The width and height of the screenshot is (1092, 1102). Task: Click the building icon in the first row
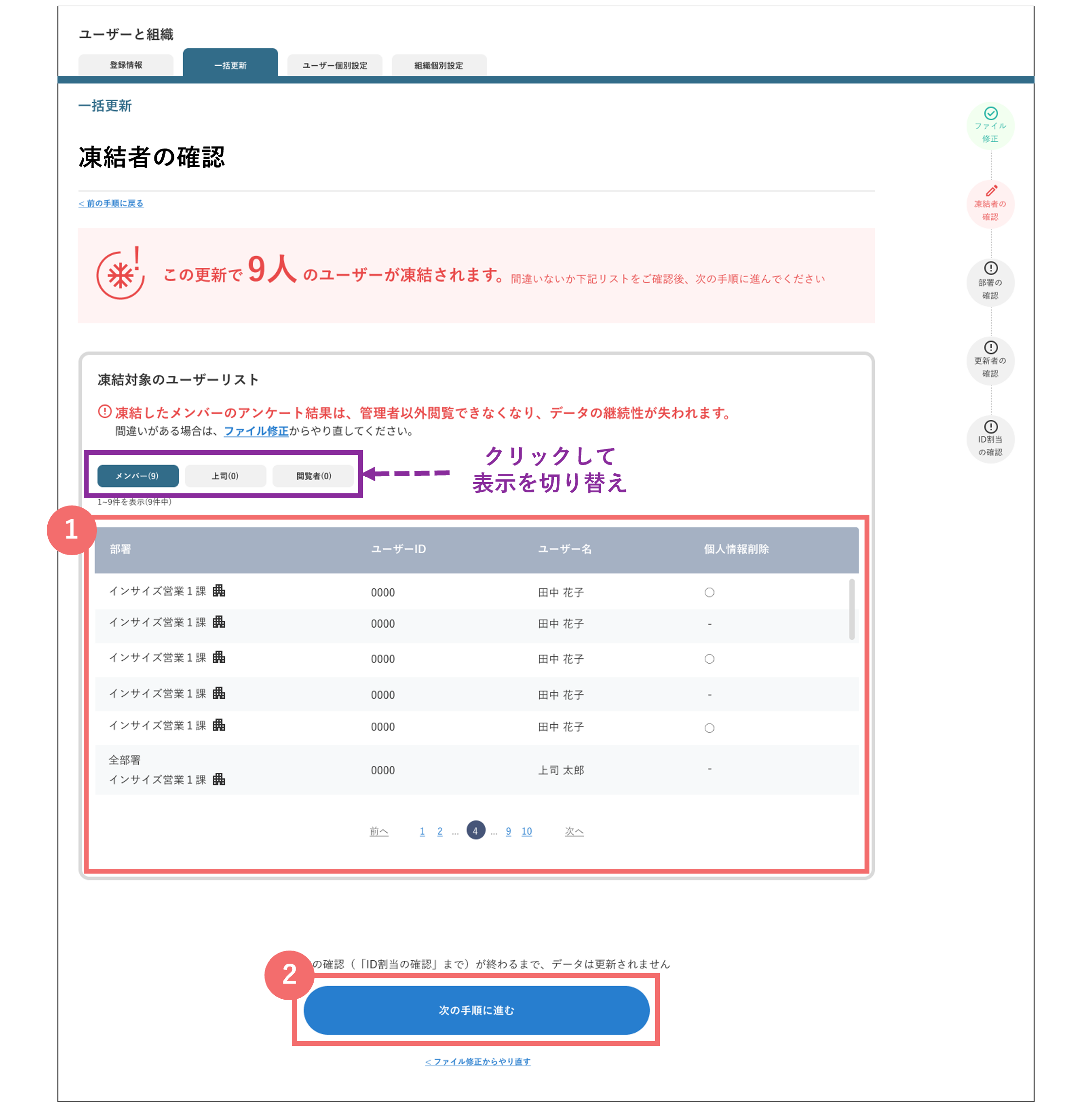click(x=219, y=591)
